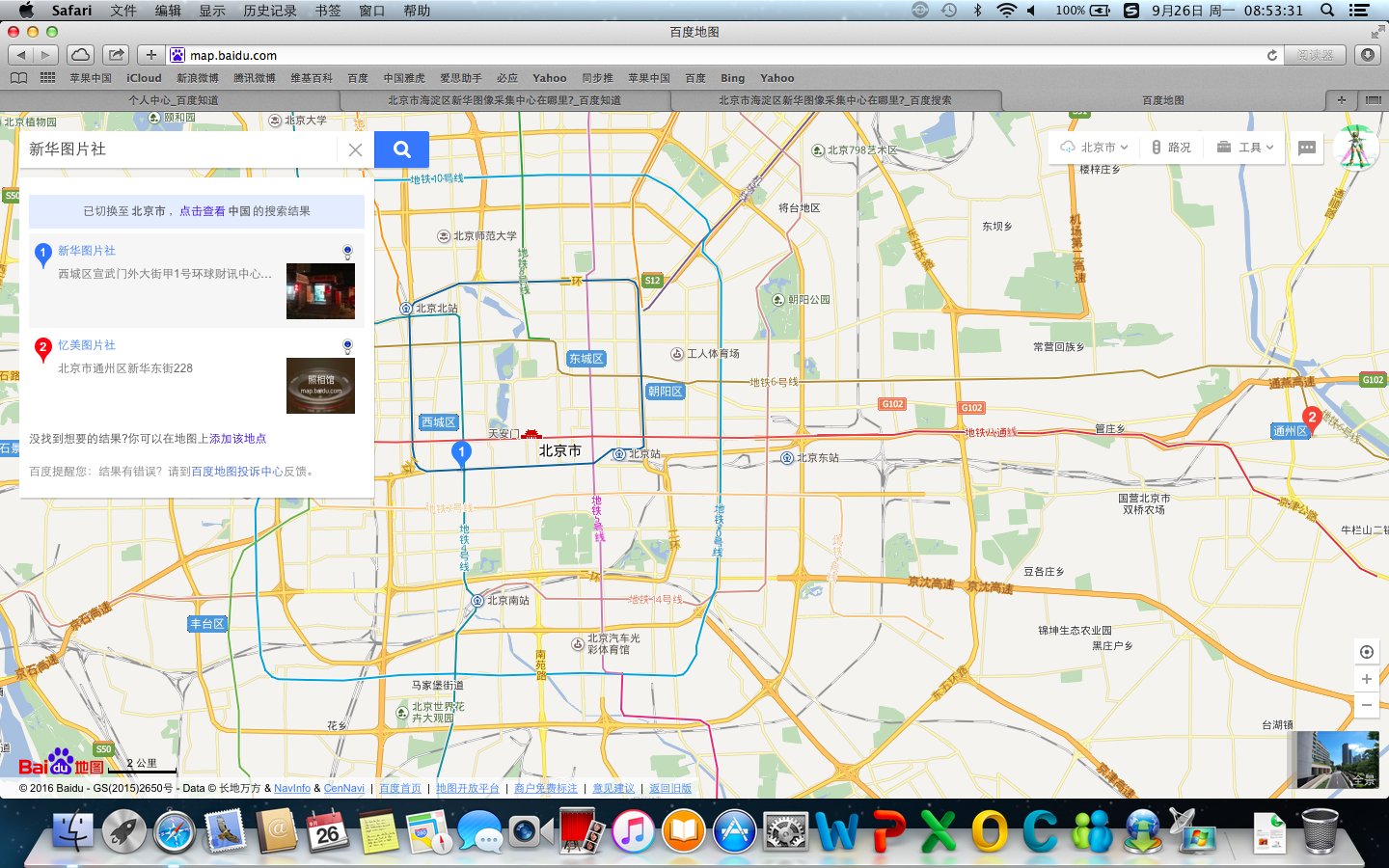Viewport: 1389px width, 868px height.
Task: Click the 新华图片社 search result link
Action: [87, 251]
